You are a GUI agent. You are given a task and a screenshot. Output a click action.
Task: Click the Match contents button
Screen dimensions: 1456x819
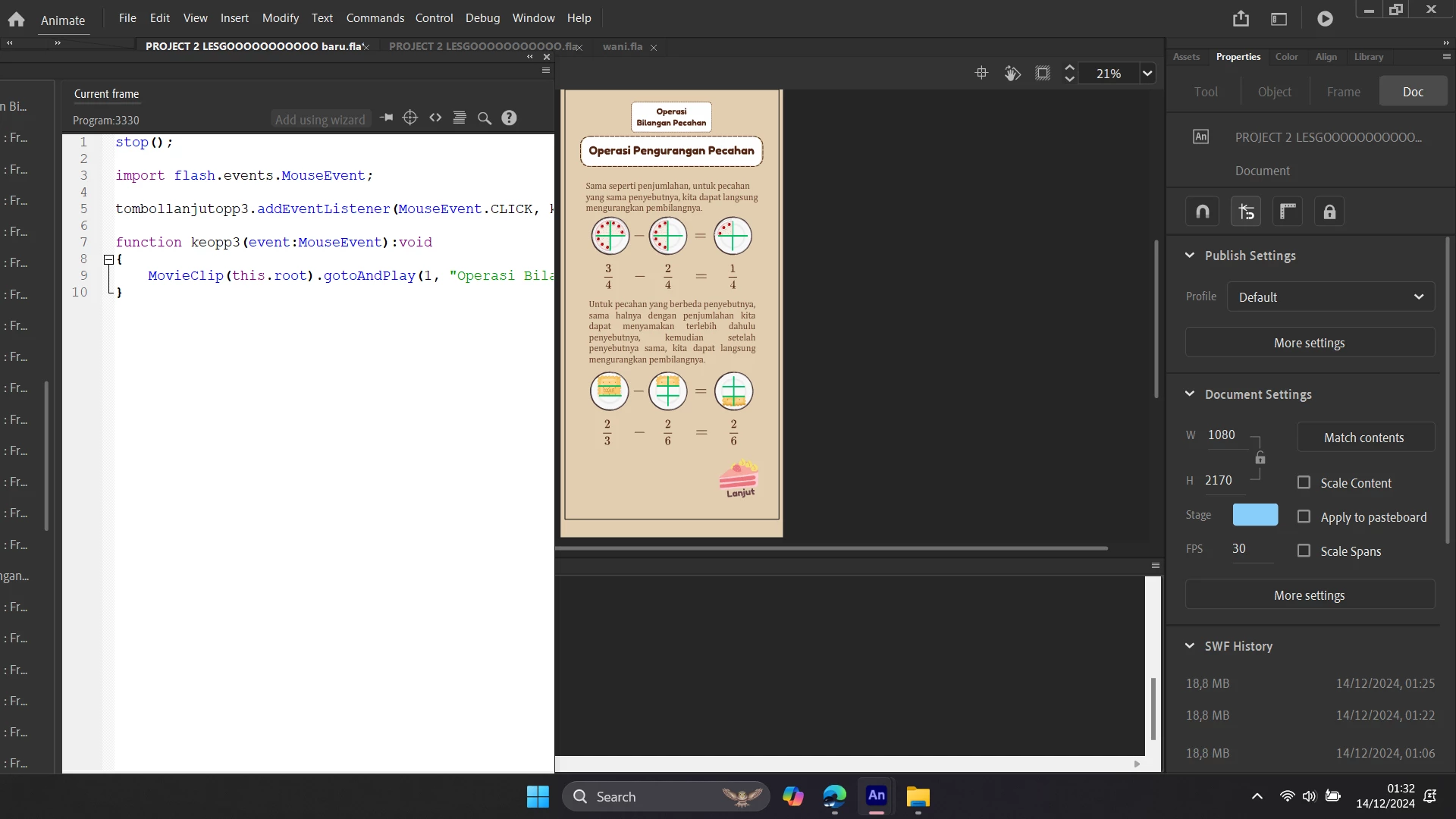pyautogui.click(x=1363, y=438)
